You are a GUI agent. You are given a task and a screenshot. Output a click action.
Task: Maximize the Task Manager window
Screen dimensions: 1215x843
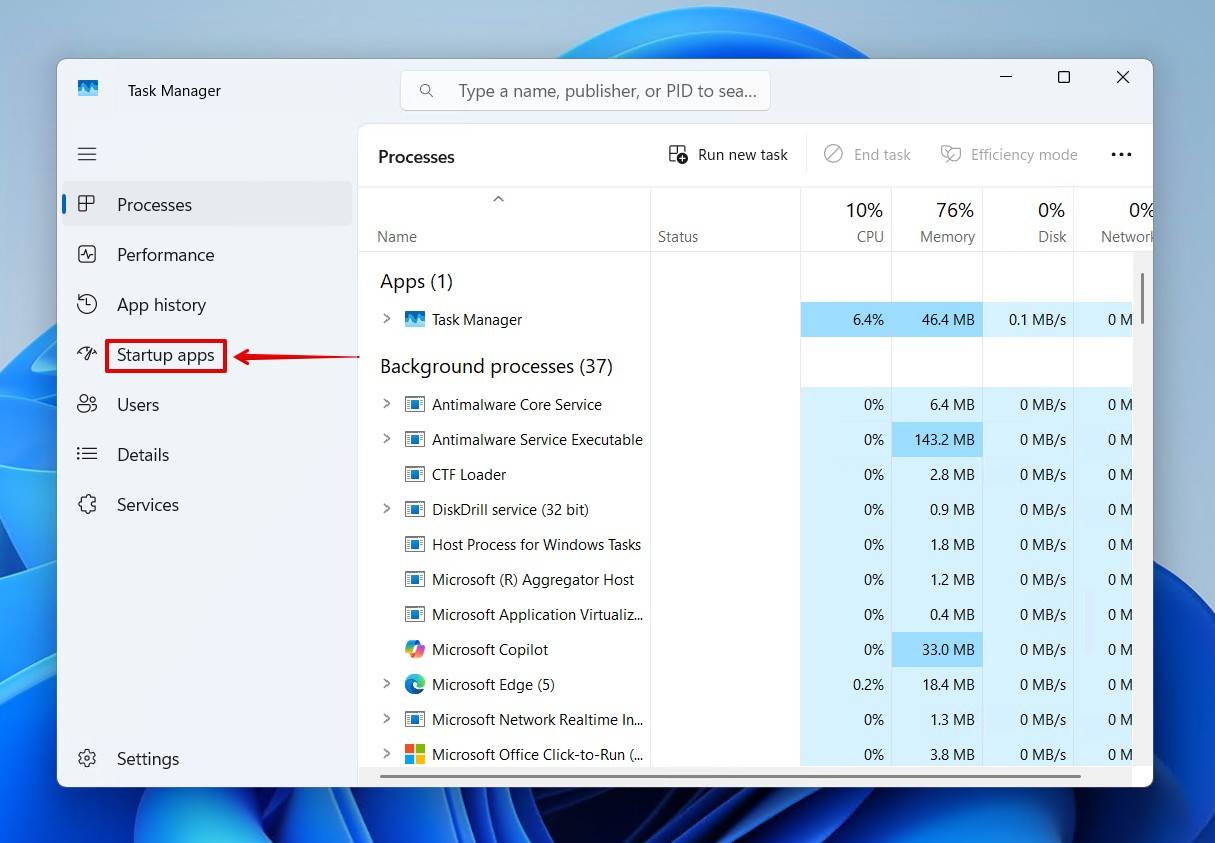[1064, 77]
